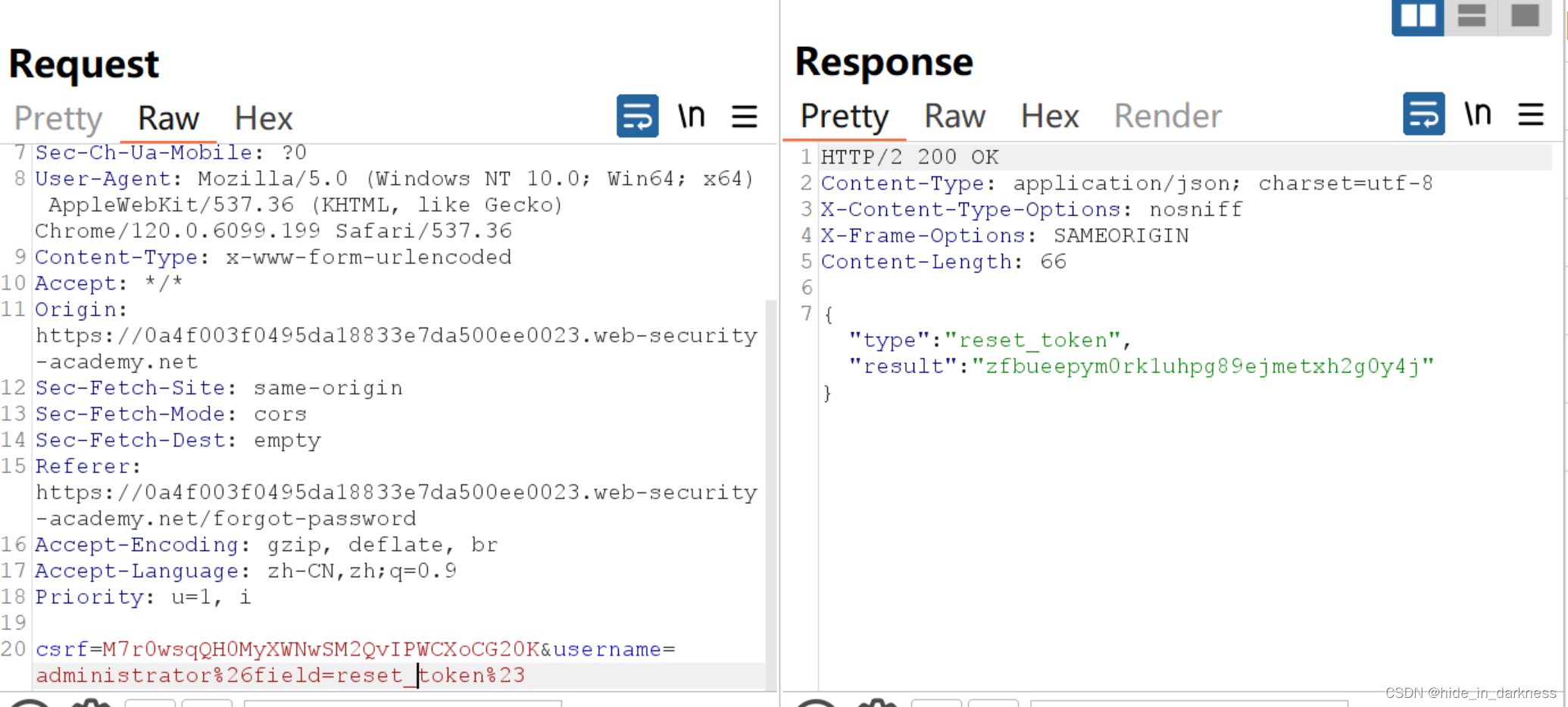Select the Request Raw tab
Image resolution: width=1568 pixels, height=707 pixels.
tap(168, 118)
